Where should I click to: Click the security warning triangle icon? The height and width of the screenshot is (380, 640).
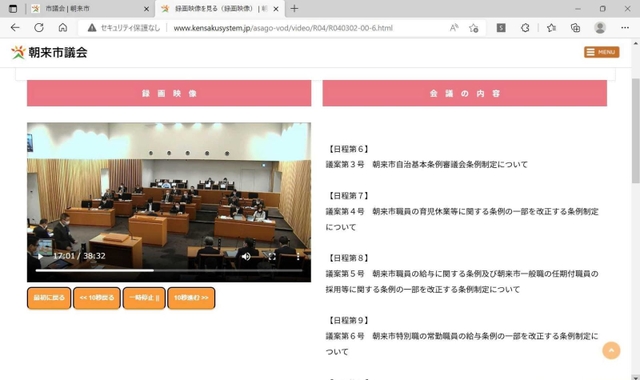coord(92,28)
